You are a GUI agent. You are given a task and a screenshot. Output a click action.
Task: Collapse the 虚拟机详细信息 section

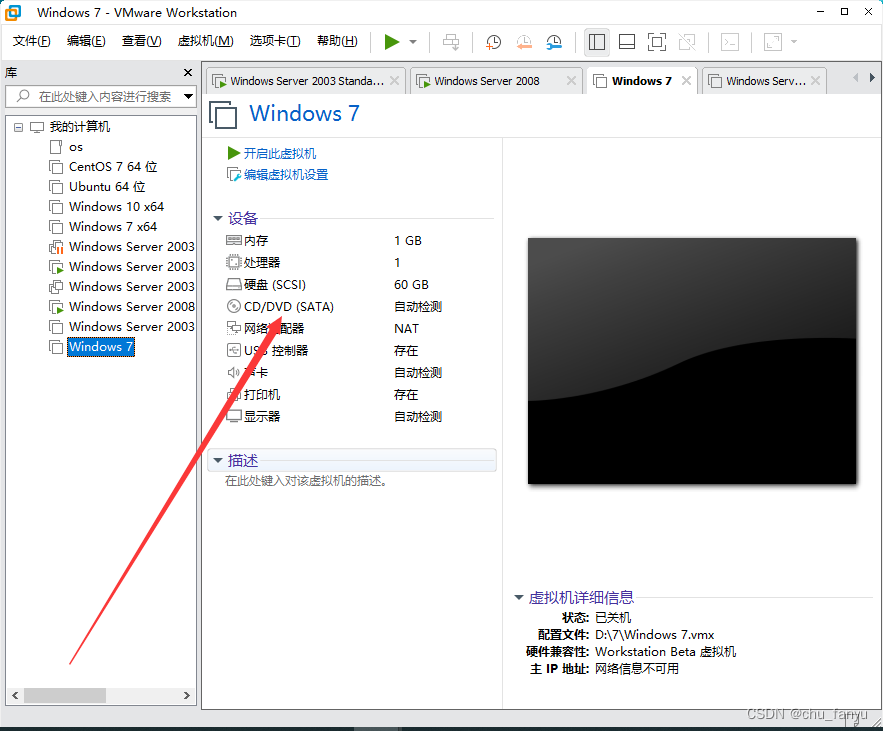tap(519, 597)
